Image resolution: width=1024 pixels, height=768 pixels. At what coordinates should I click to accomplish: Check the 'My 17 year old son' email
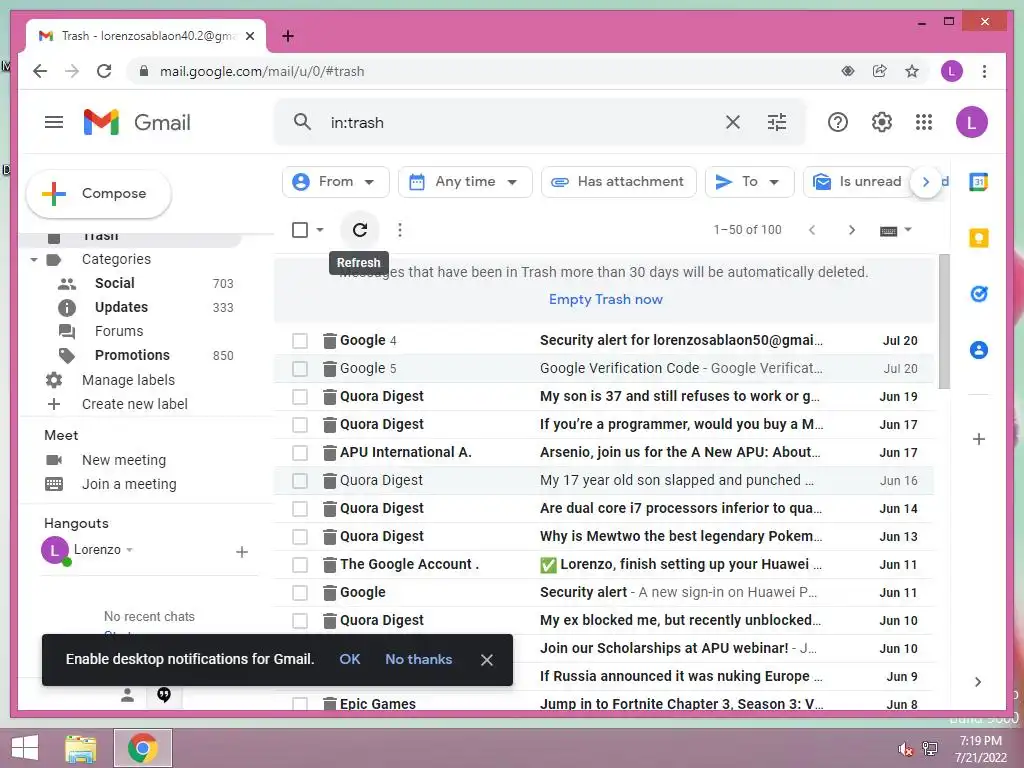300,481
